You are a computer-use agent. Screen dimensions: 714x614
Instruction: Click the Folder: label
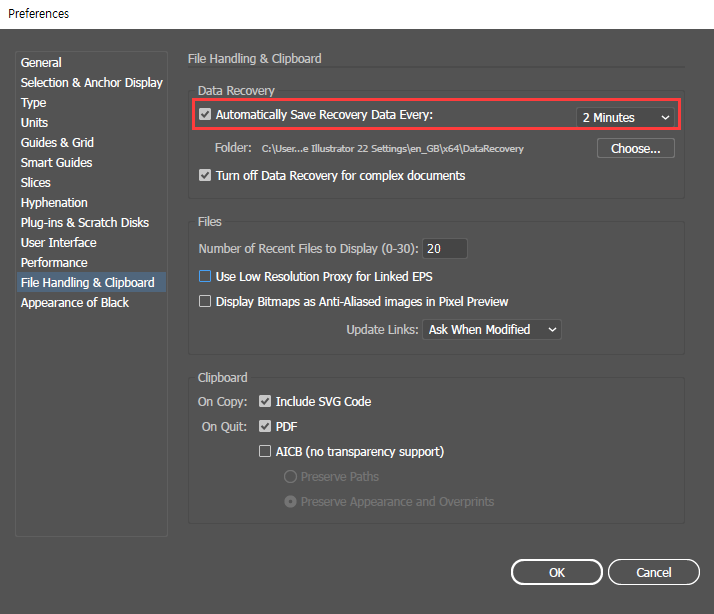click(x=233, y=148)
